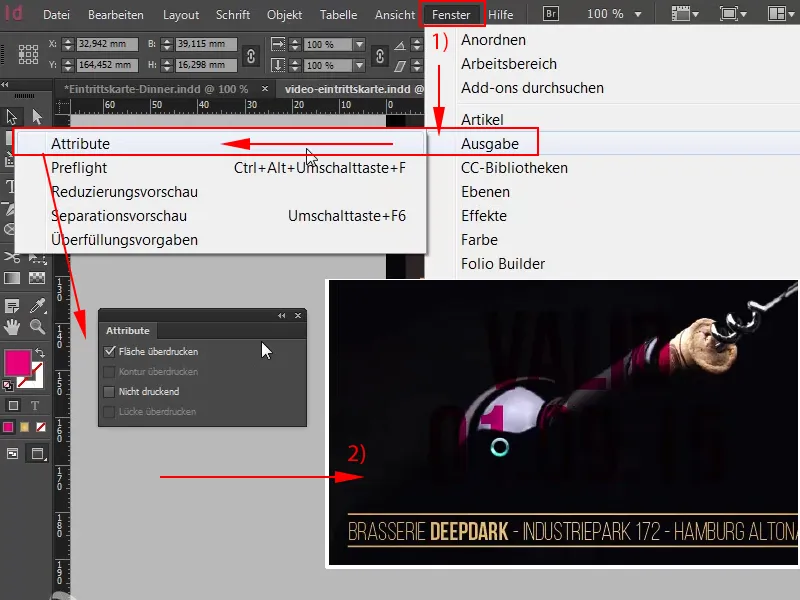This screenshot has width=800, height=600.
Task: Toggle the Nicht druckend checkbox
Action: point(109,391)
